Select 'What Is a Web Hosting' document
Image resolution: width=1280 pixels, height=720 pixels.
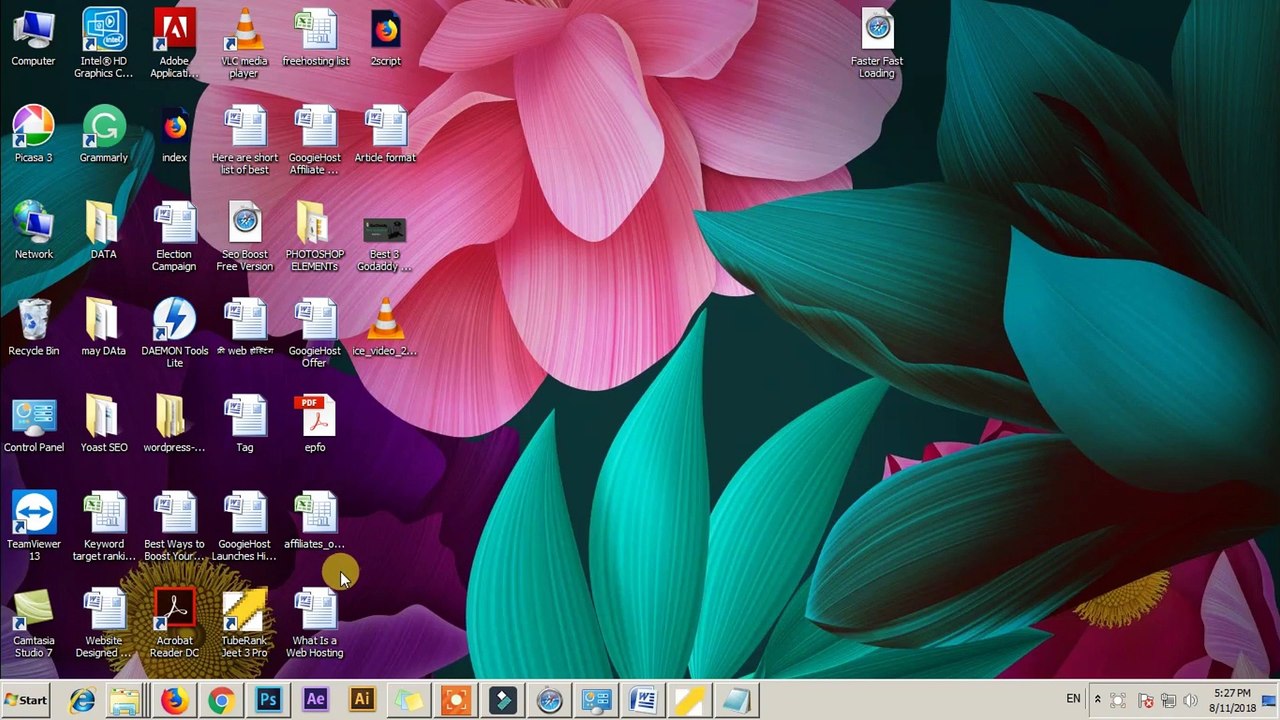[315, 624]
